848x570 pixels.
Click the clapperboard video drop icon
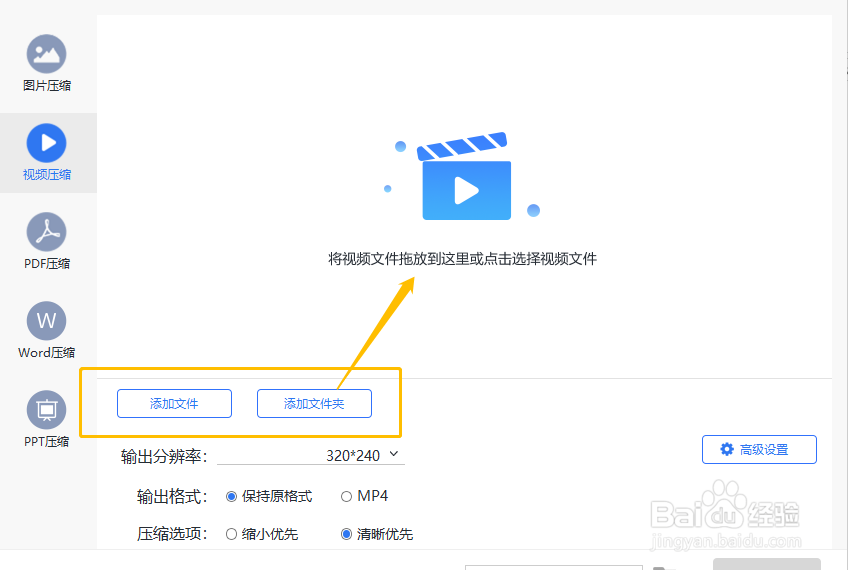464,176
